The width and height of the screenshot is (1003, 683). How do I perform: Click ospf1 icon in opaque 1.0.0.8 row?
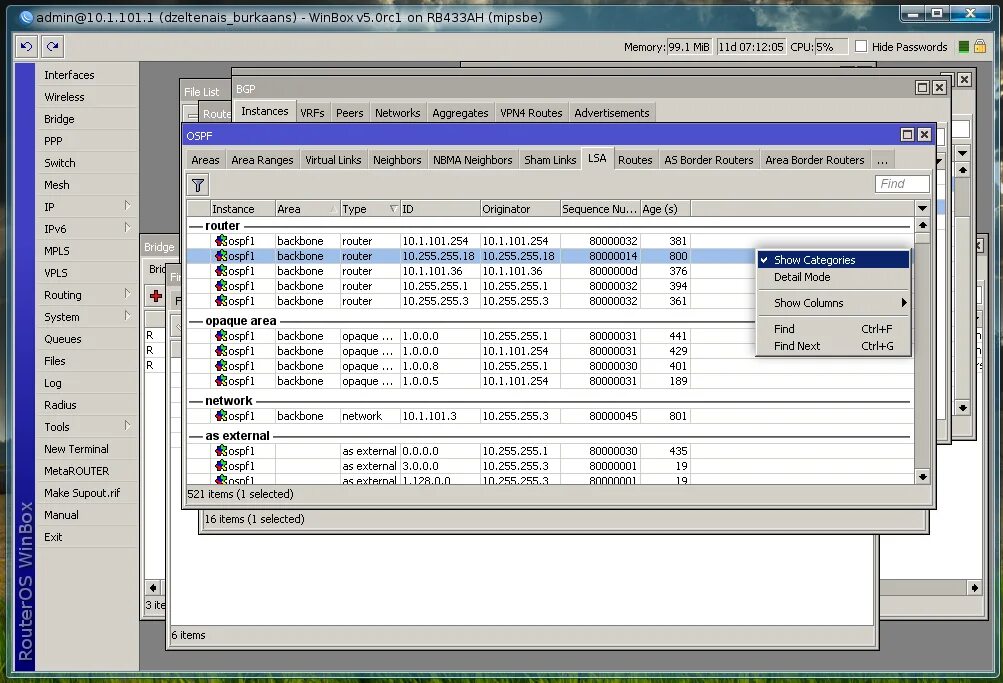tap(221, 366)
